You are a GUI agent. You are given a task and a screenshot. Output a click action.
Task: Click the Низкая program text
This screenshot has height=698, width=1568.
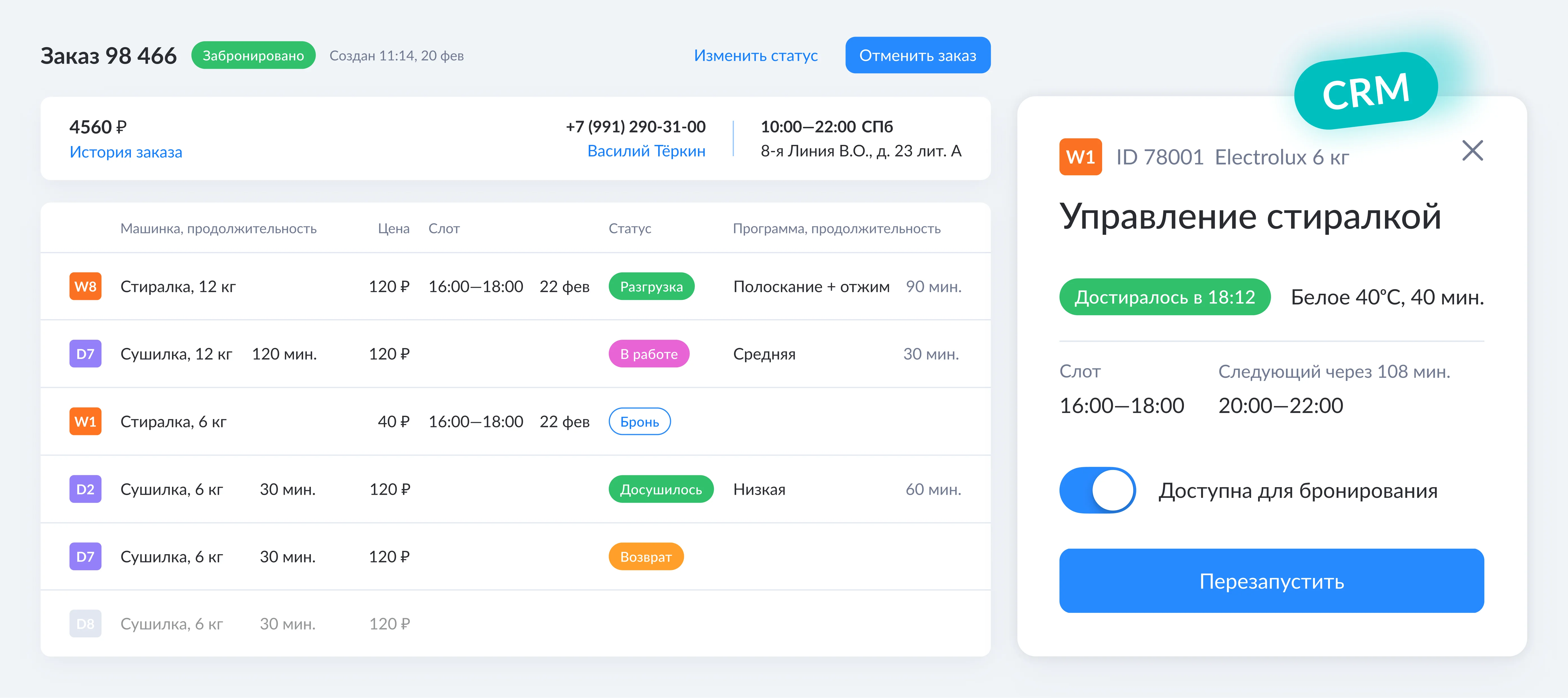pos(759,489)
